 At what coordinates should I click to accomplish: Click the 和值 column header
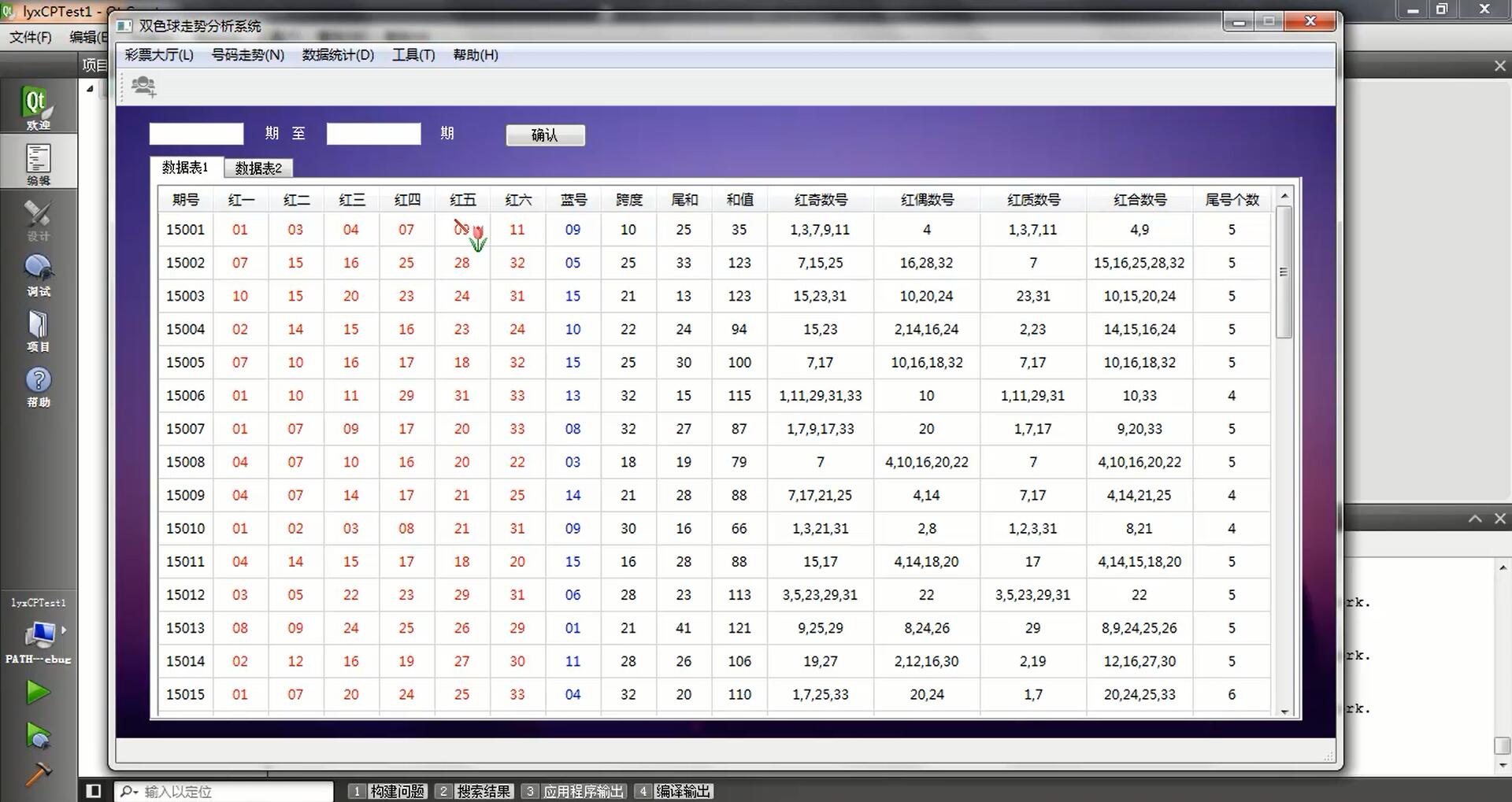click(739, 200)
